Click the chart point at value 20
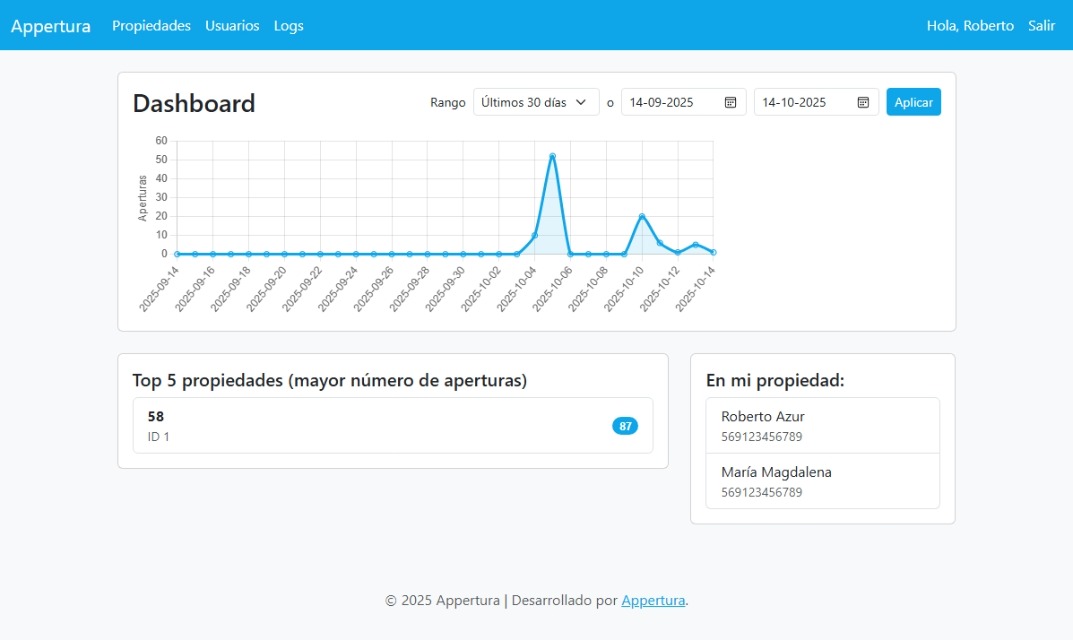 [642, 216]
